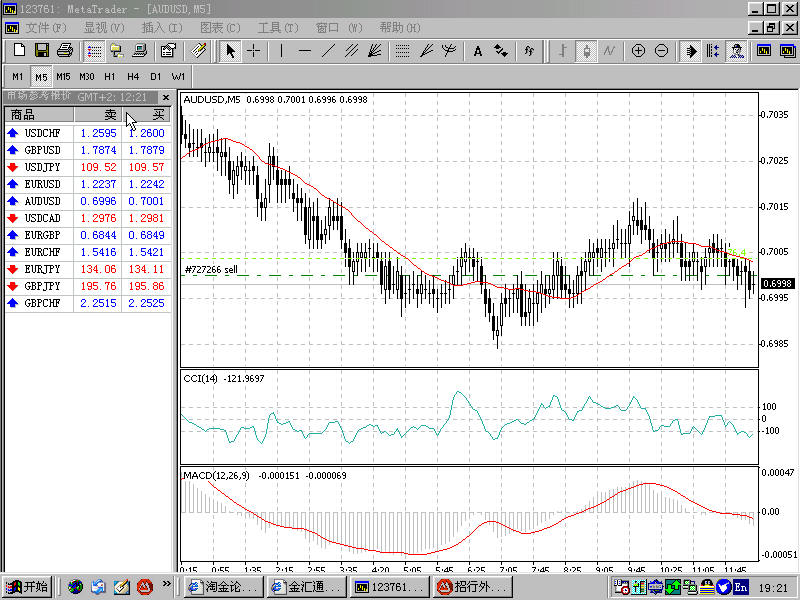Click the CCI(14) indicator label
The image size is (800, 600).
click(201, 379)
